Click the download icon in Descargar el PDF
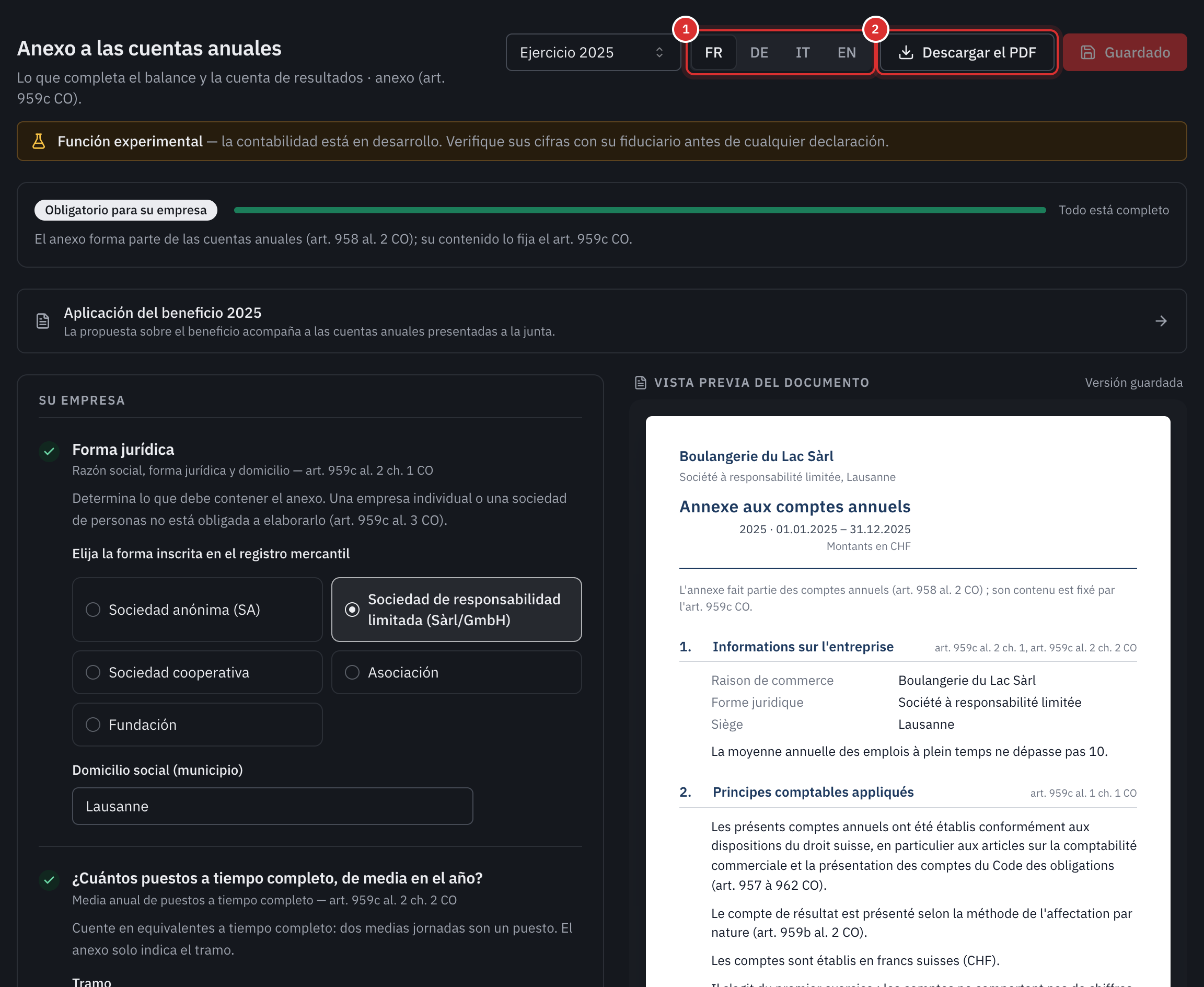The image size is (1204, 987). pos(906,52)
